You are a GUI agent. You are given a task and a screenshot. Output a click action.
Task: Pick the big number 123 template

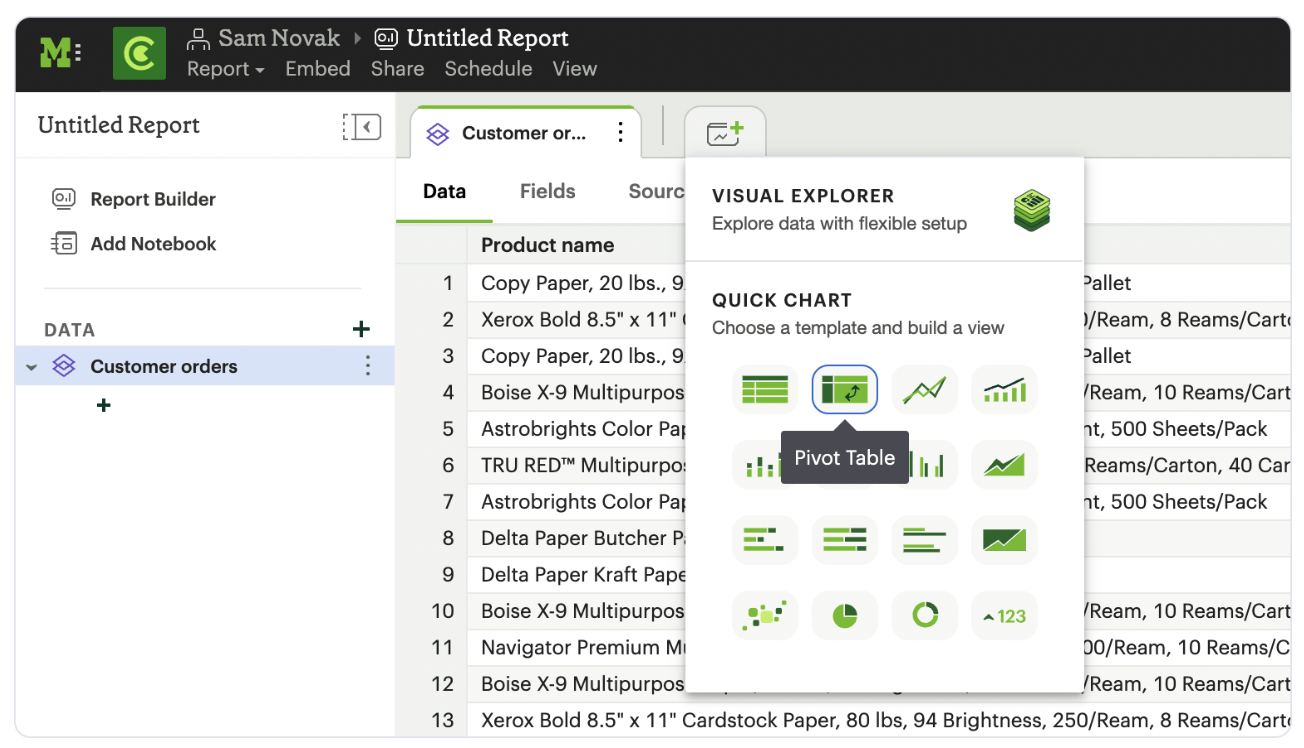(x=1005, y=616)
